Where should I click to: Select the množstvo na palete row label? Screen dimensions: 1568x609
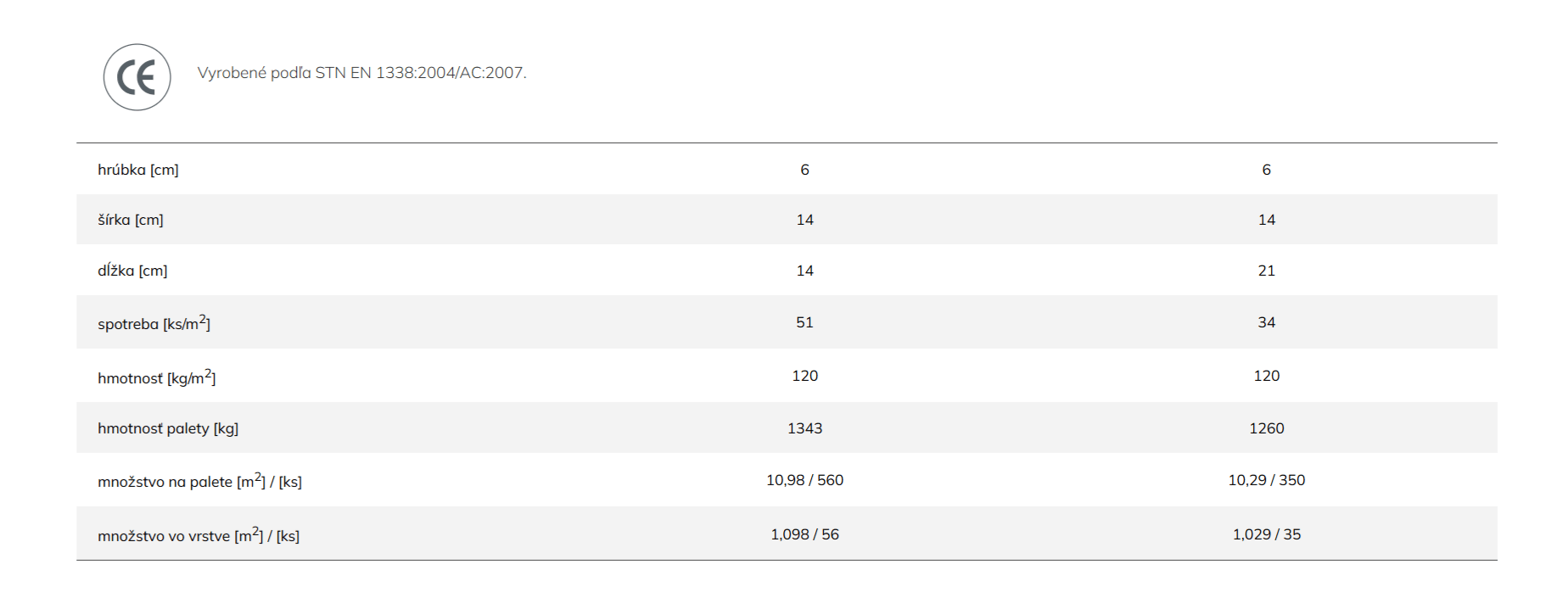click(x=199, y=481)
